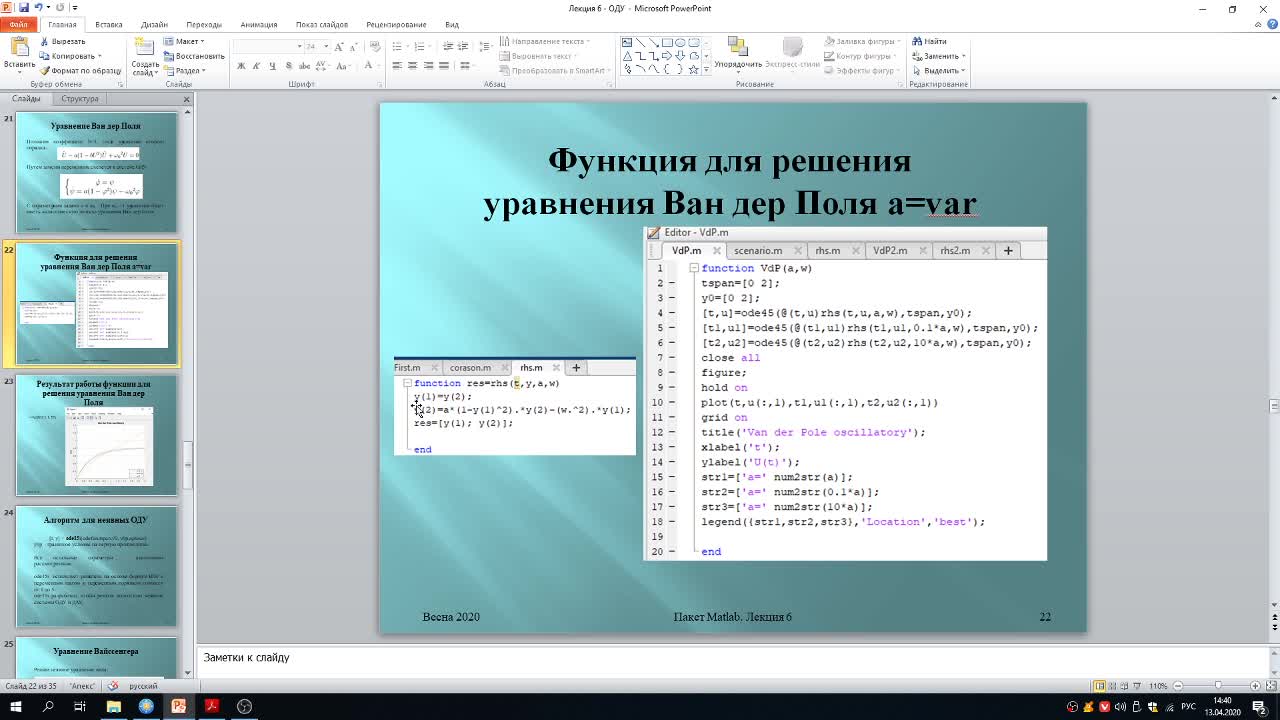Activate Формат по образцу format painter

click(x=80, y=71)
